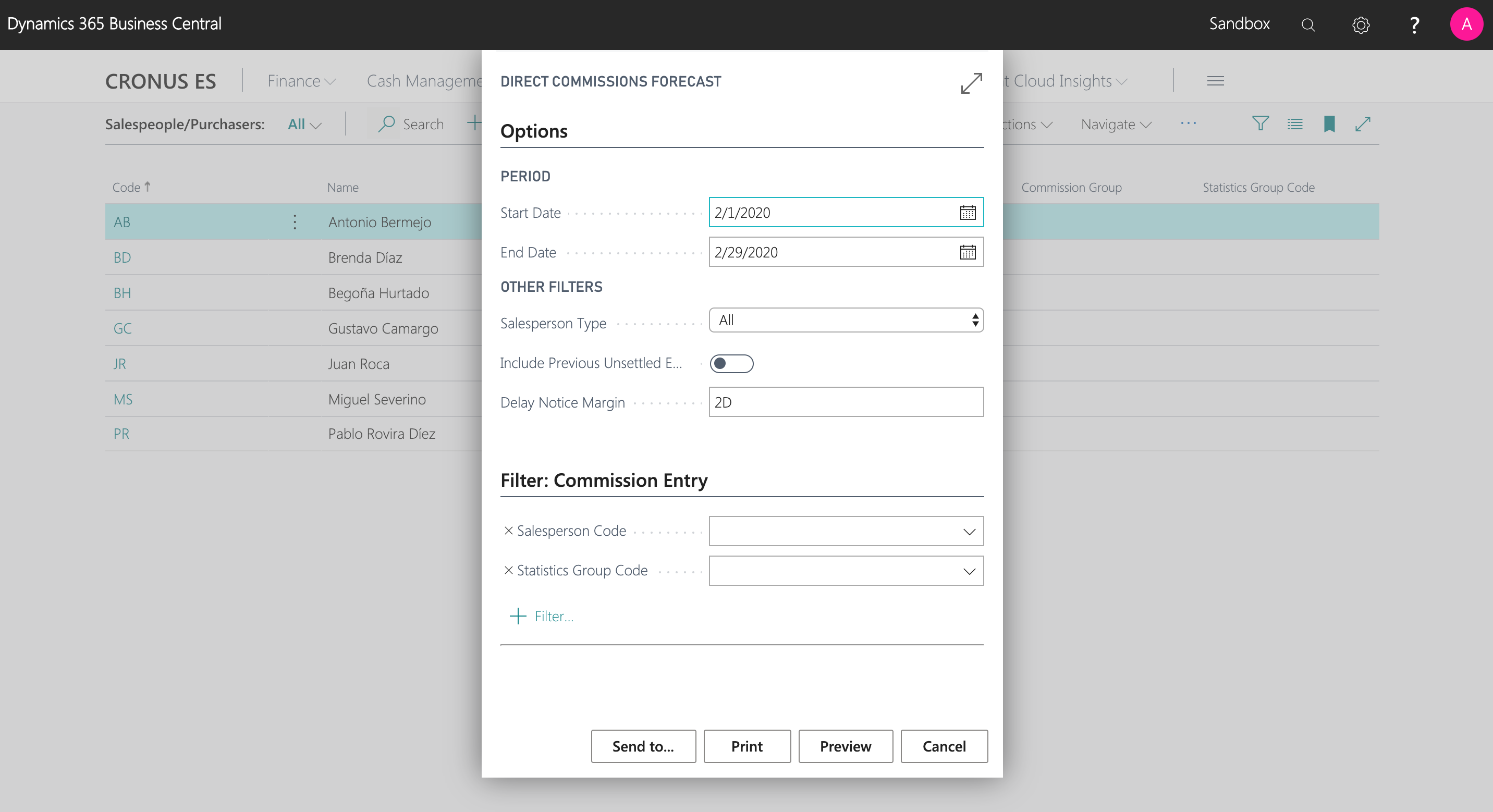Open the help question mark icon
The image size is (1493, 812).
pos(1414,24)
